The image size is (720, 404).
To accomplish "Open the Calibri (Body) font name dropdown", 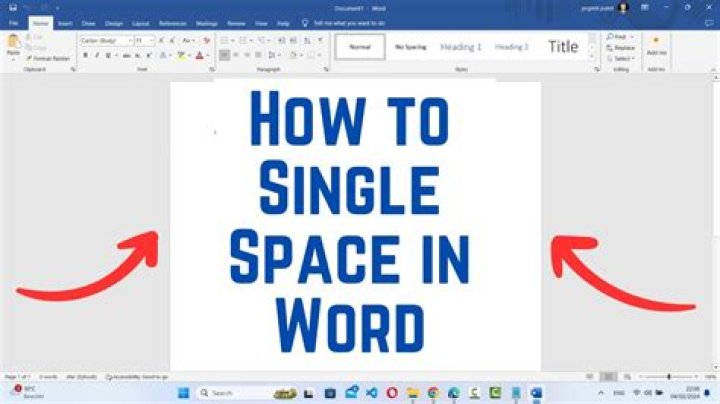I will pyautogui.click(x=103, y=40).
